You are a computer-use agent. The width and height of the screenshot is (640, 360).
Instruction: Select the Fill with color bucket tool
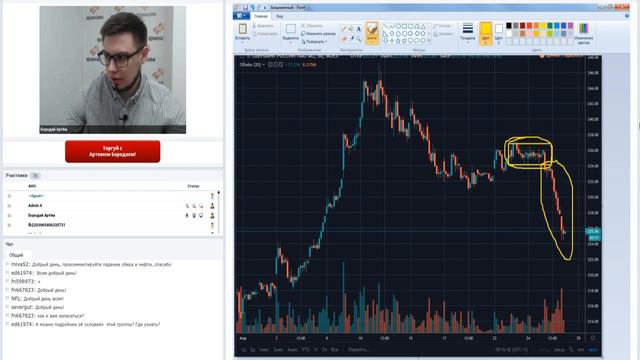point(351,29)
